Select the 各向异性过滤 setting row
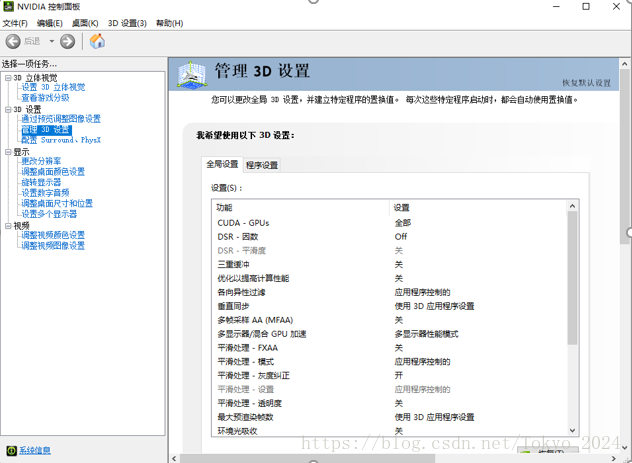 [x=390, y=292]
